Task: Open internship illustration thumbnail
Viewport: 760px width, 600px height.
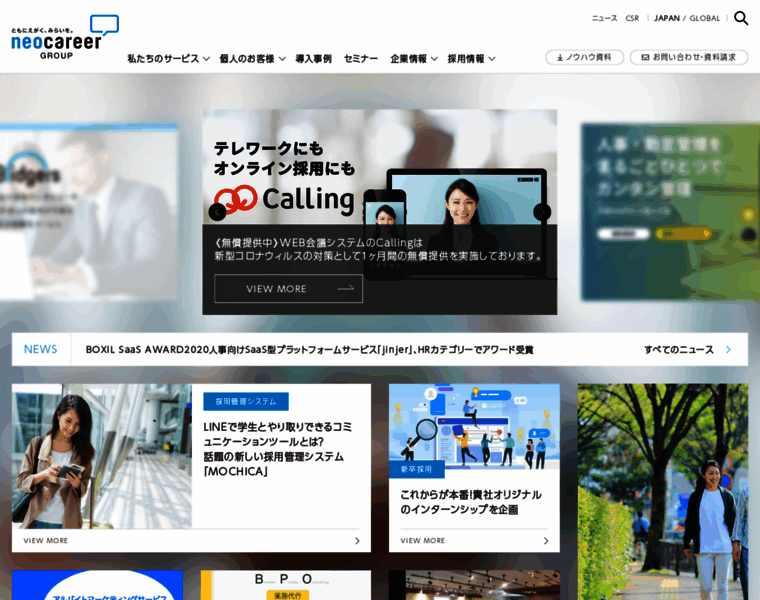Action: 474,426
